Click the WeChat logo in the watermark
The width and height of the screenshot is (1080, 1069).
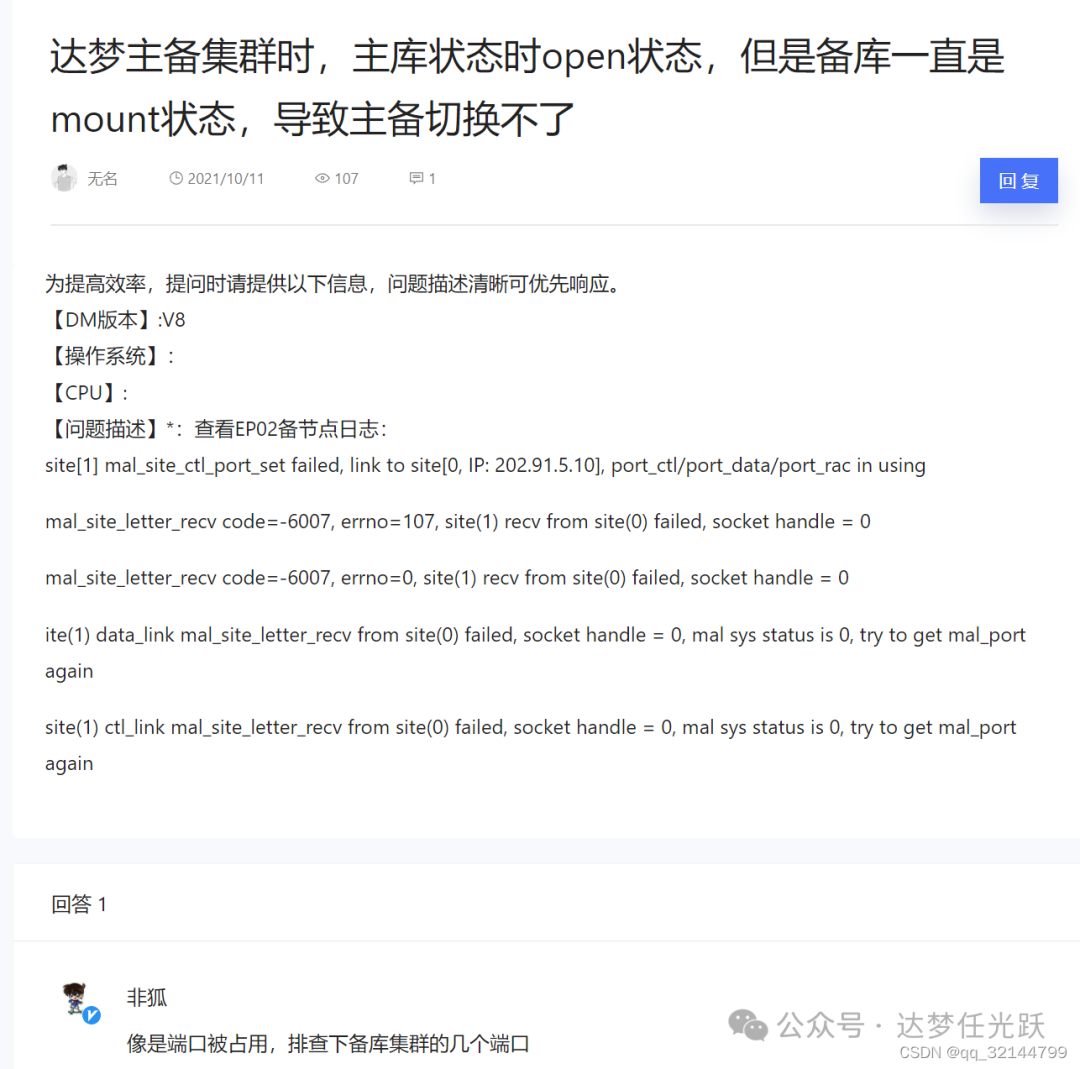tap(747, 1025)
